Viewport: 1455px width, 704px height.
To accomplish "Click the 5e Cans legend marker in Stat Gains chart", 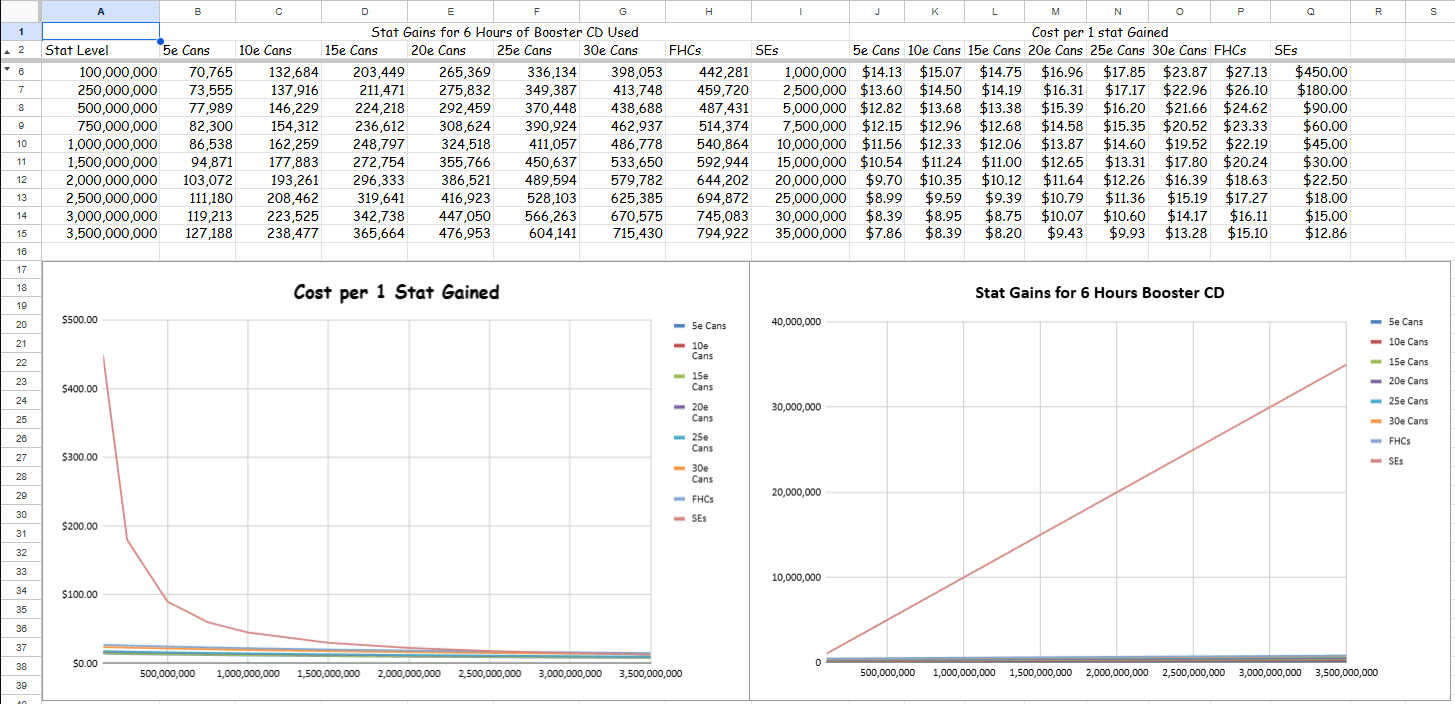I will (1376, 322).
